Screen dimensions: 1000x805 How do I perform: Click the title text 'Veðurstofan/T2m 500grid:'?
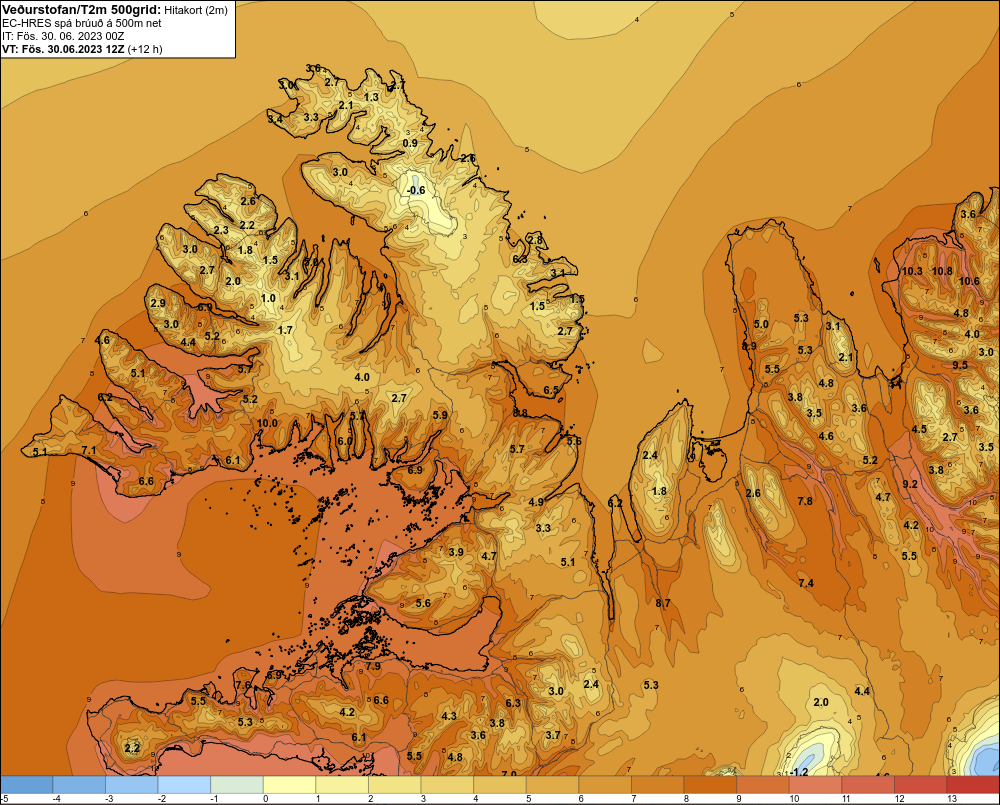click(82, 9)
